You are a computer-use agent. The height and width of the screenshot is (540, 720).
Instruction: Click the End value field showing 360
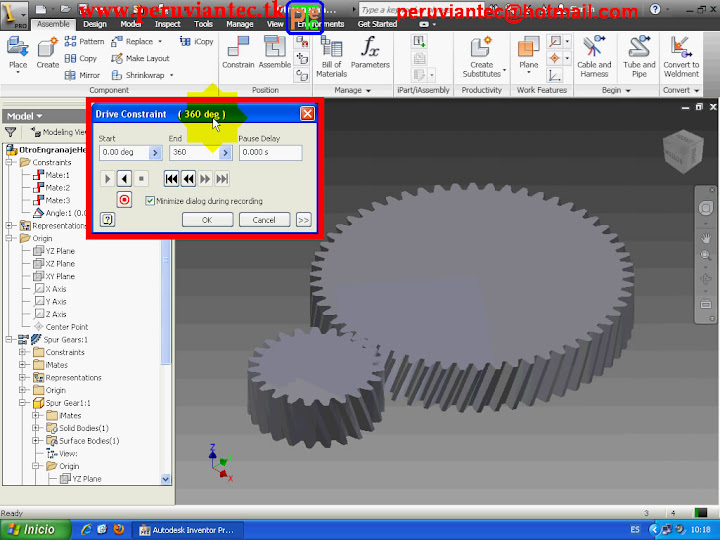coord(194,152)
